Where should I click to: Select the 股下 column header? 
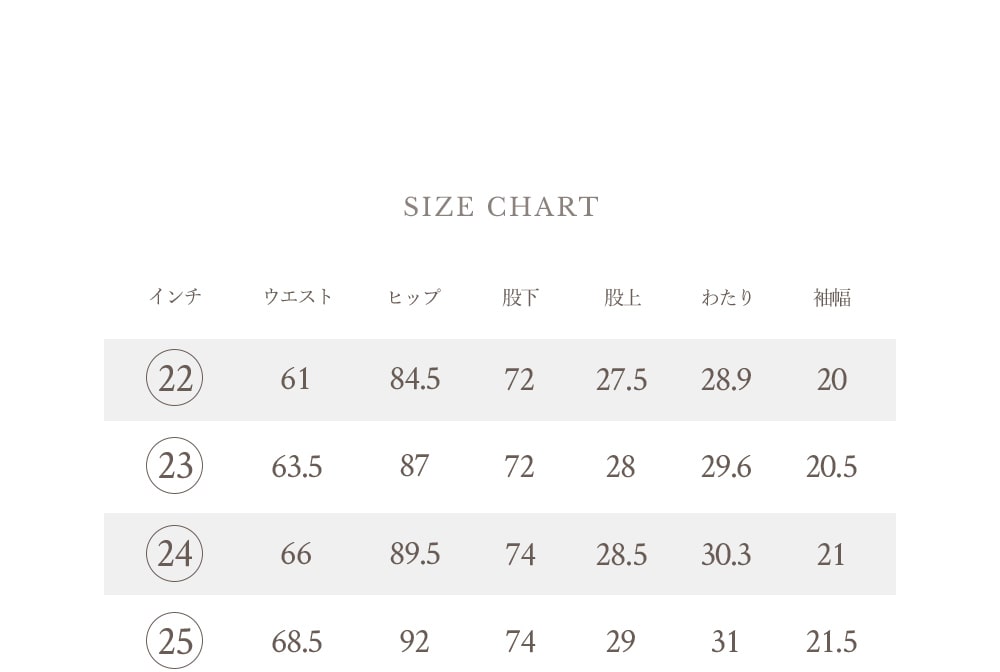520,297
